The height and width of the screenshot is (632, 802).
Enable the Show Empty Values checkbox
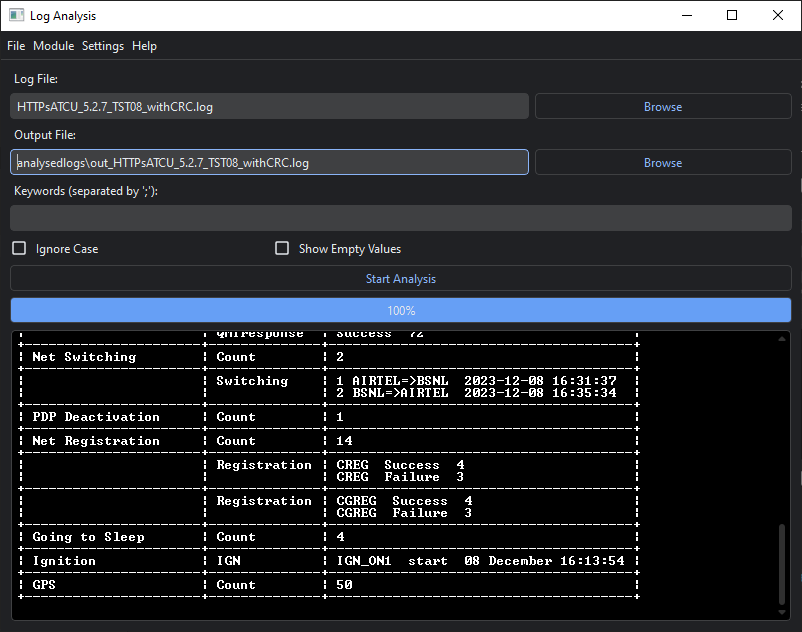pos(282,249)
